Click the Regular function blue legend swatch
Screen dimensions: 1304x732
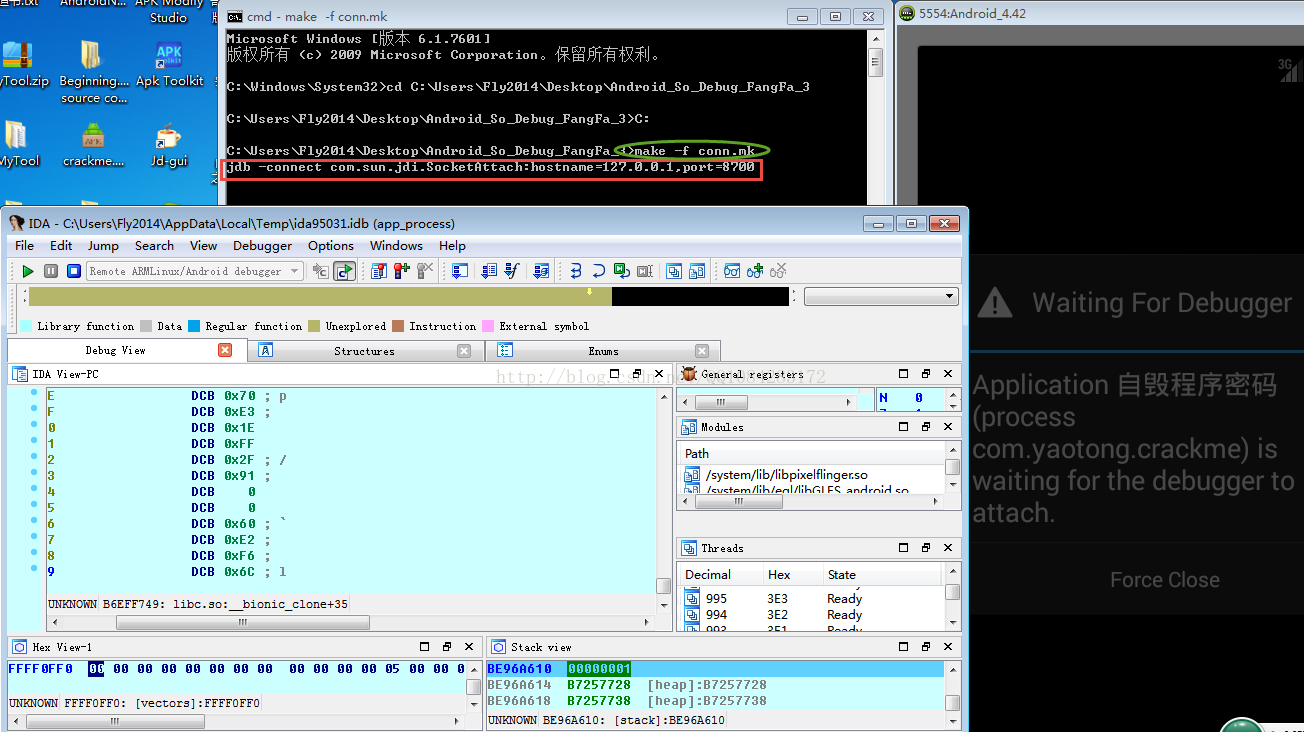click(194, 326)
